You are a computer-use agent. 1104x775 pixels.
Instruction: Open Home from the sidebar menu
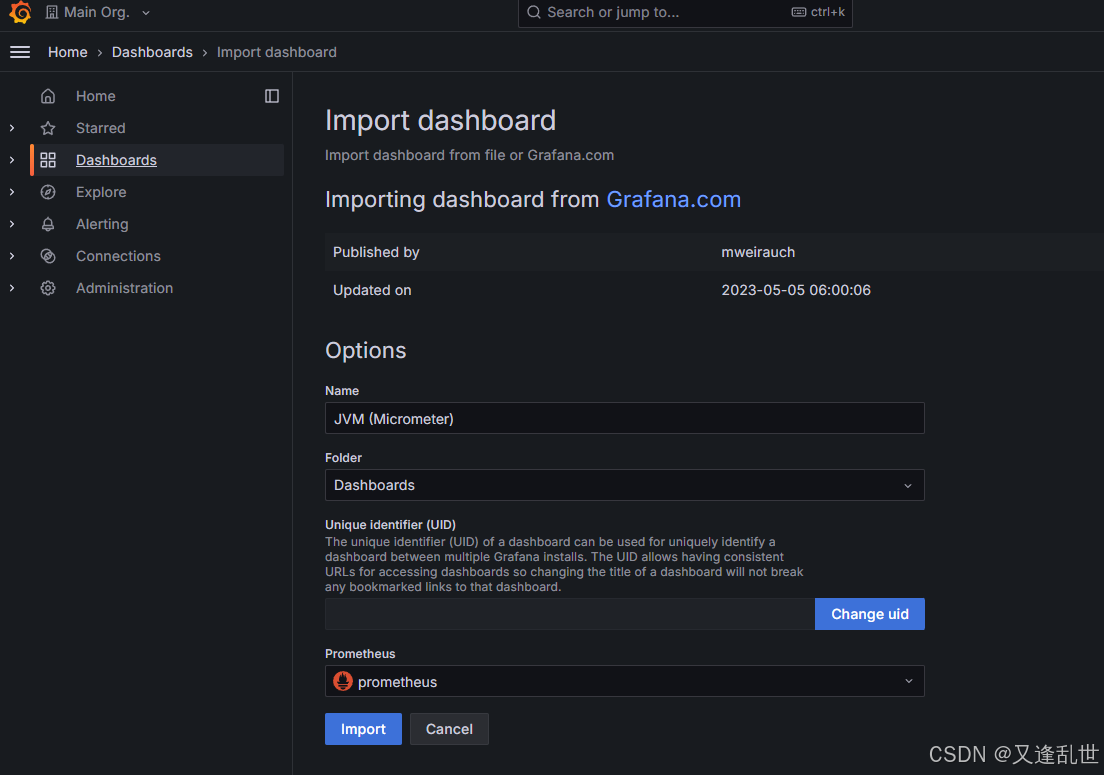96,96
